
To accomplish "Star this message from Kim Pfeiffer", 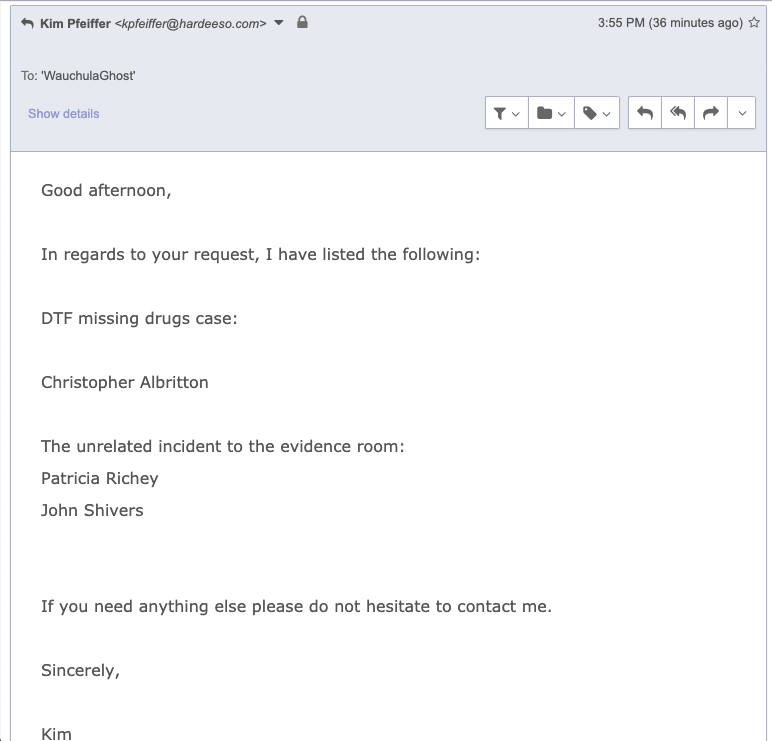I will point(754,23).
